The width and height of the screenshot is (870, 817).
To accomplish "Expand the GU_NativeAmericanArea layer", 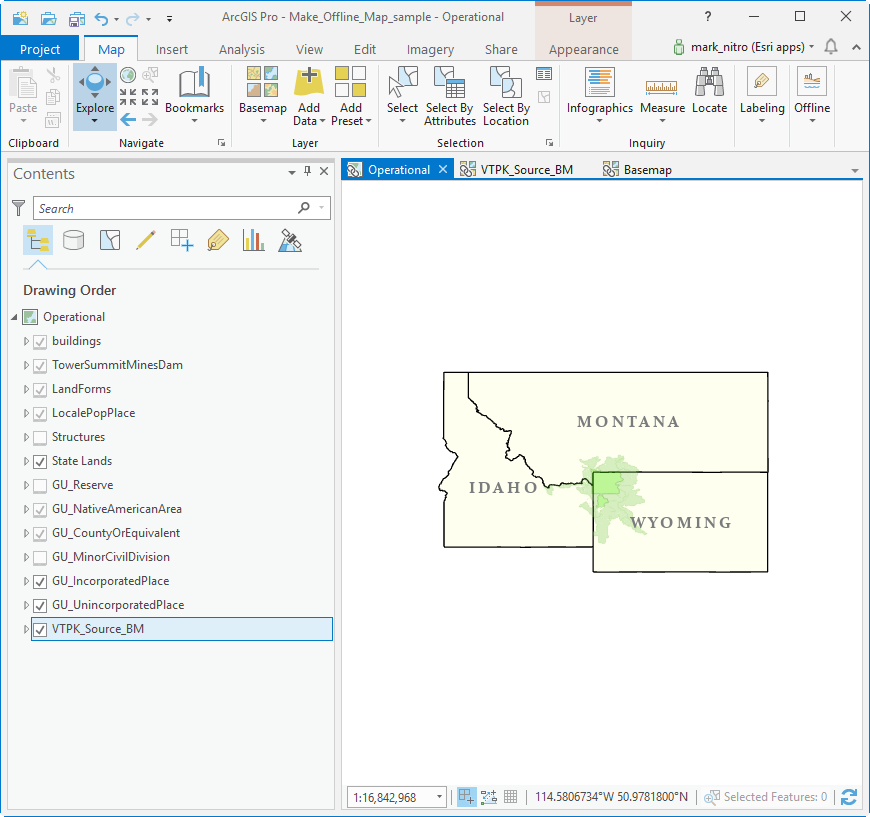I will (26, 510).
